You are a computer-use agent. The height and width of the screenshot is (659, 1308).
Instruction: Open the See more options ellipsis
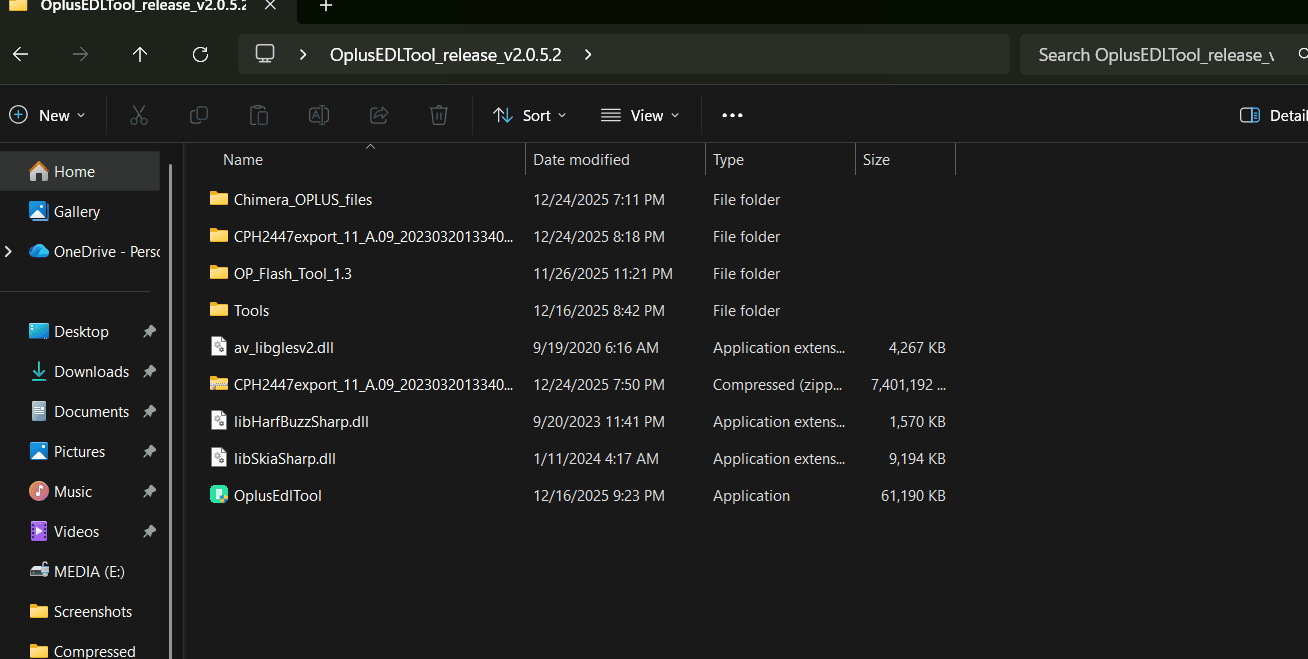[732, 115]
